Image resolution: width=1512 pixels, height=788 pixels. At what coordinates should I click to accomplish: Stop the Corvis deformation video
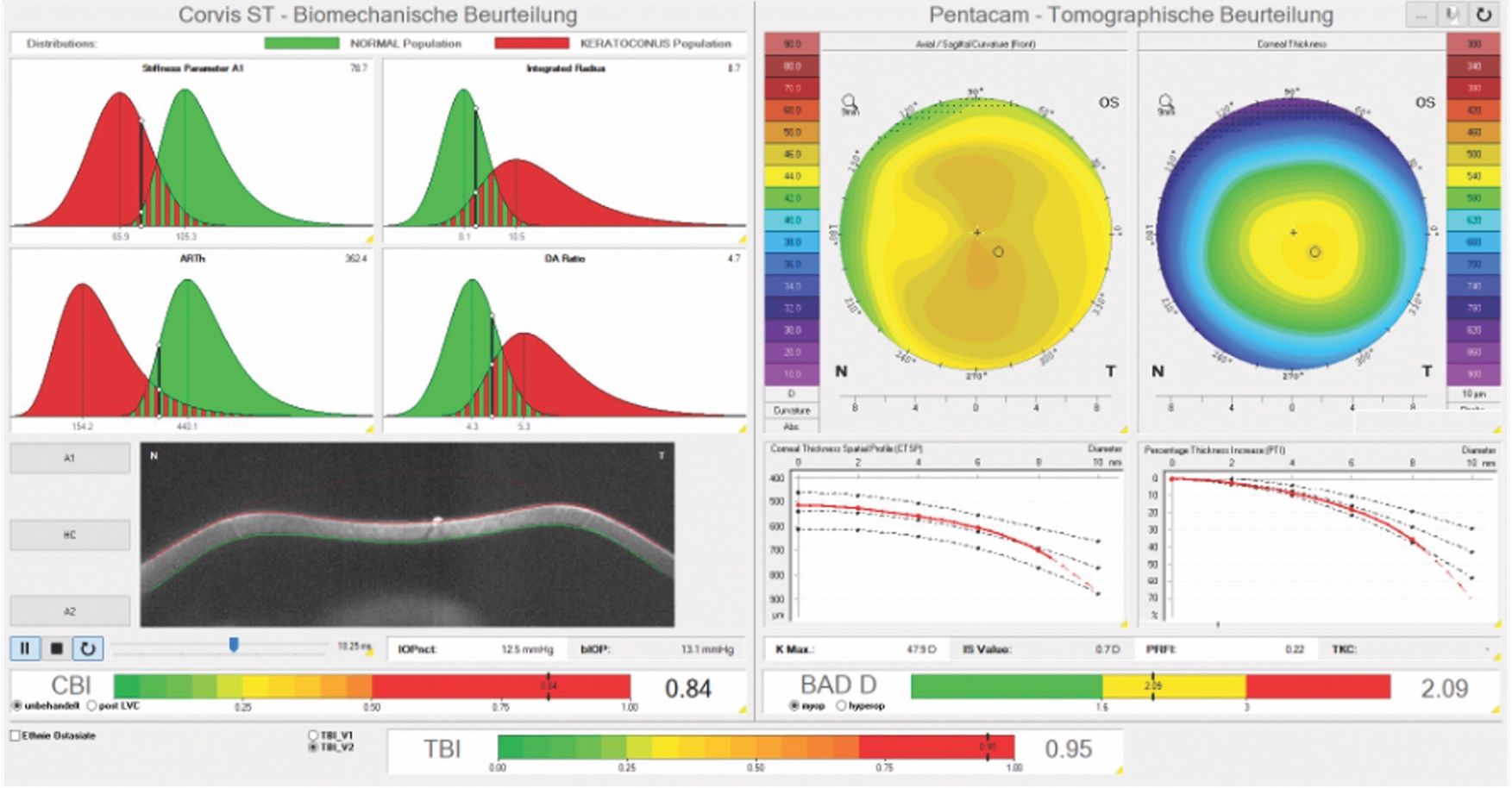click(57, 647)
